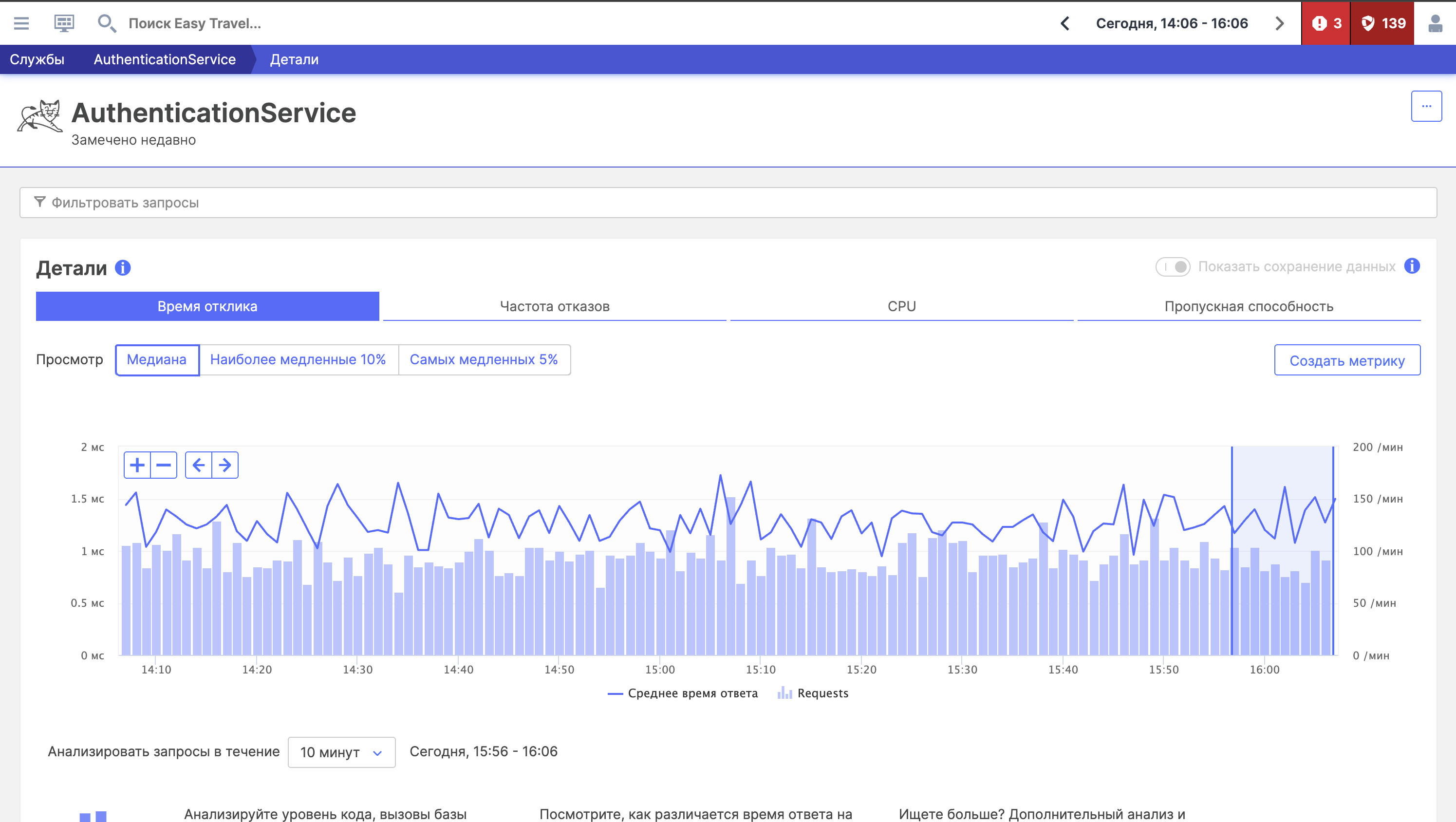Select Наиболее медленные 10% view
Viewport: 1456px width, 822px height.
[298, 359]
